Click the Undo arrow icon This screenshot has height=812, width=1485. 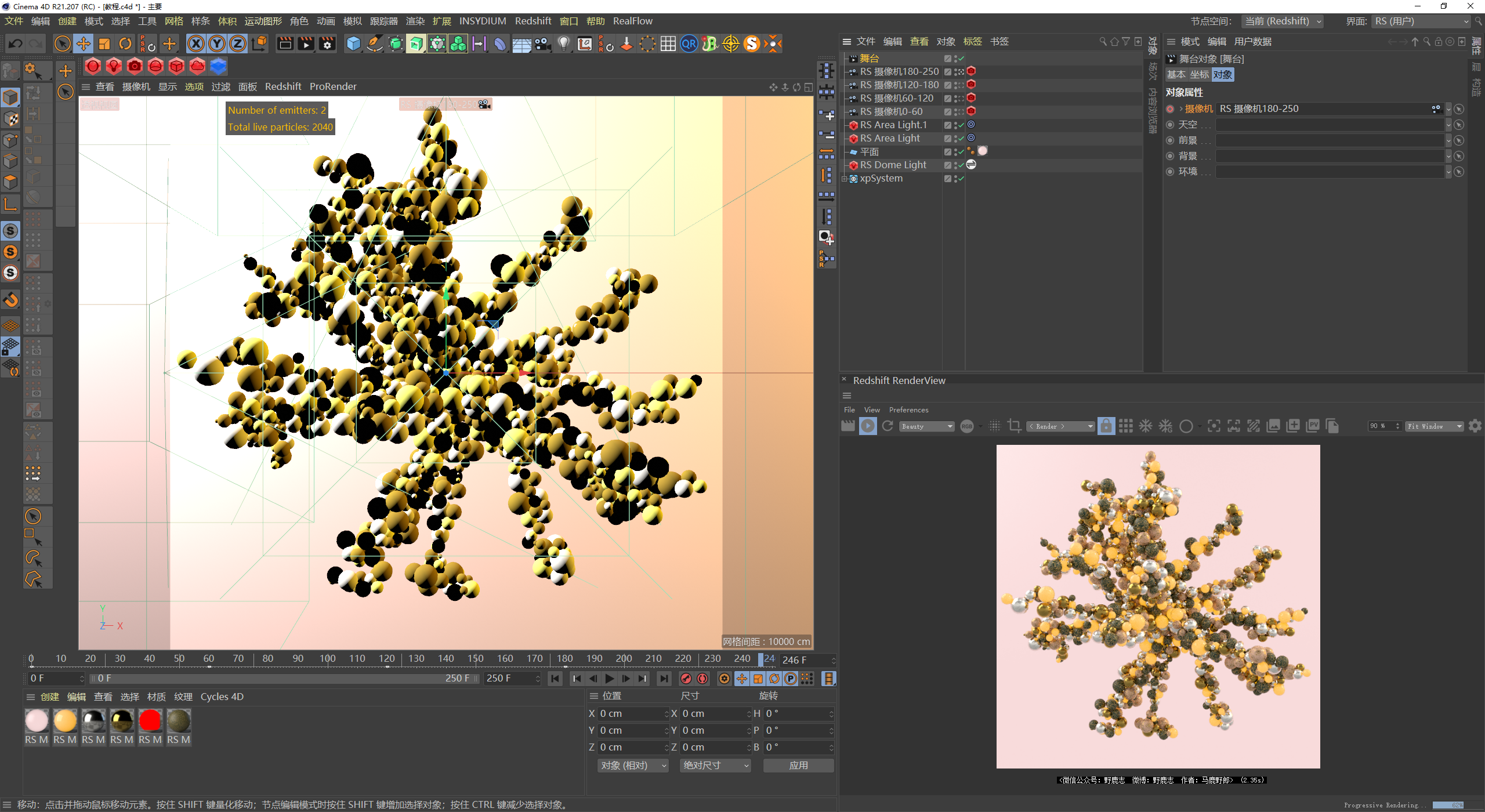[16, 43]
